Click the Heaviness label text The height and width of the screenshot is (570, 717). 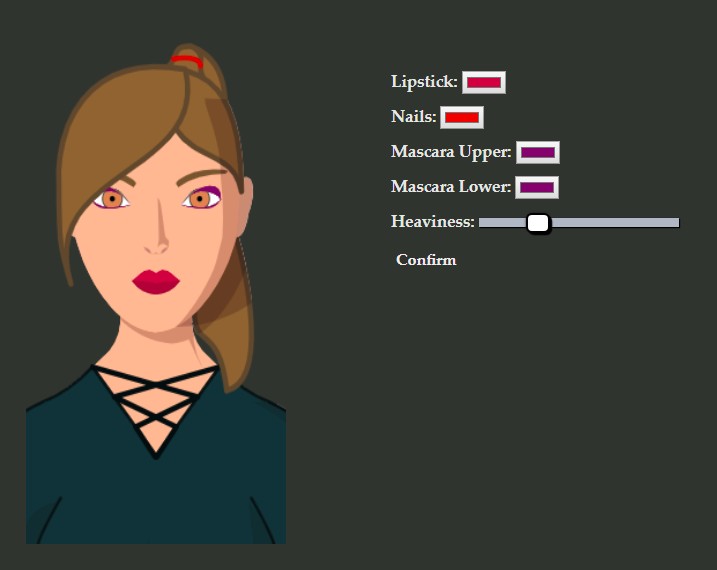click(x=432, y=222)
